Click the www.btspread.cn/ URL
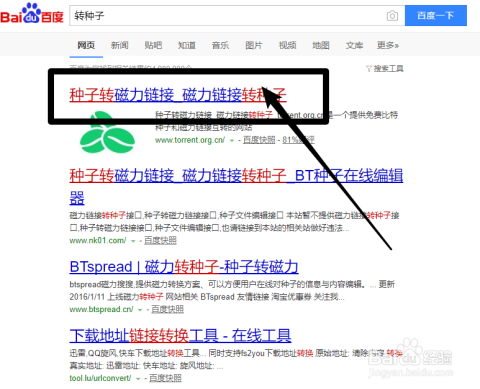 pos(101,309)
